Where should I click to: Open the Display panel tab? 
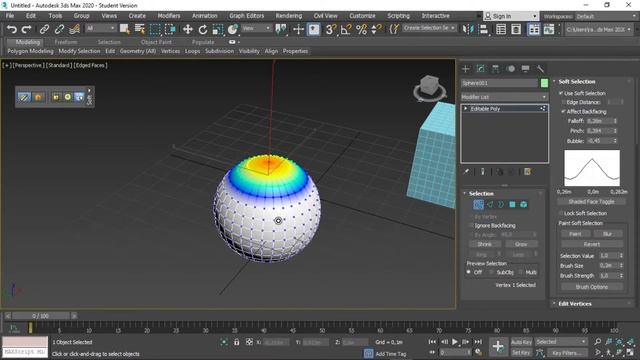pyautogui.click(x=525, y=69)
